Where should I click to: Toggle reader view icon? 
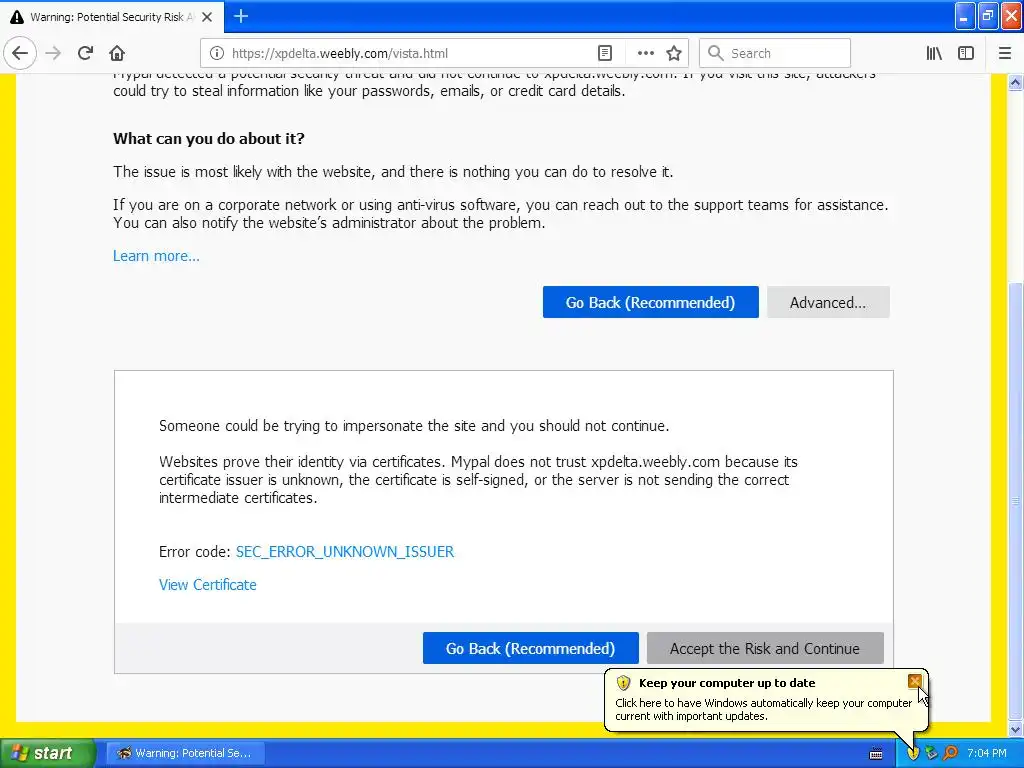pyautogui.click(x=605, y=54)
